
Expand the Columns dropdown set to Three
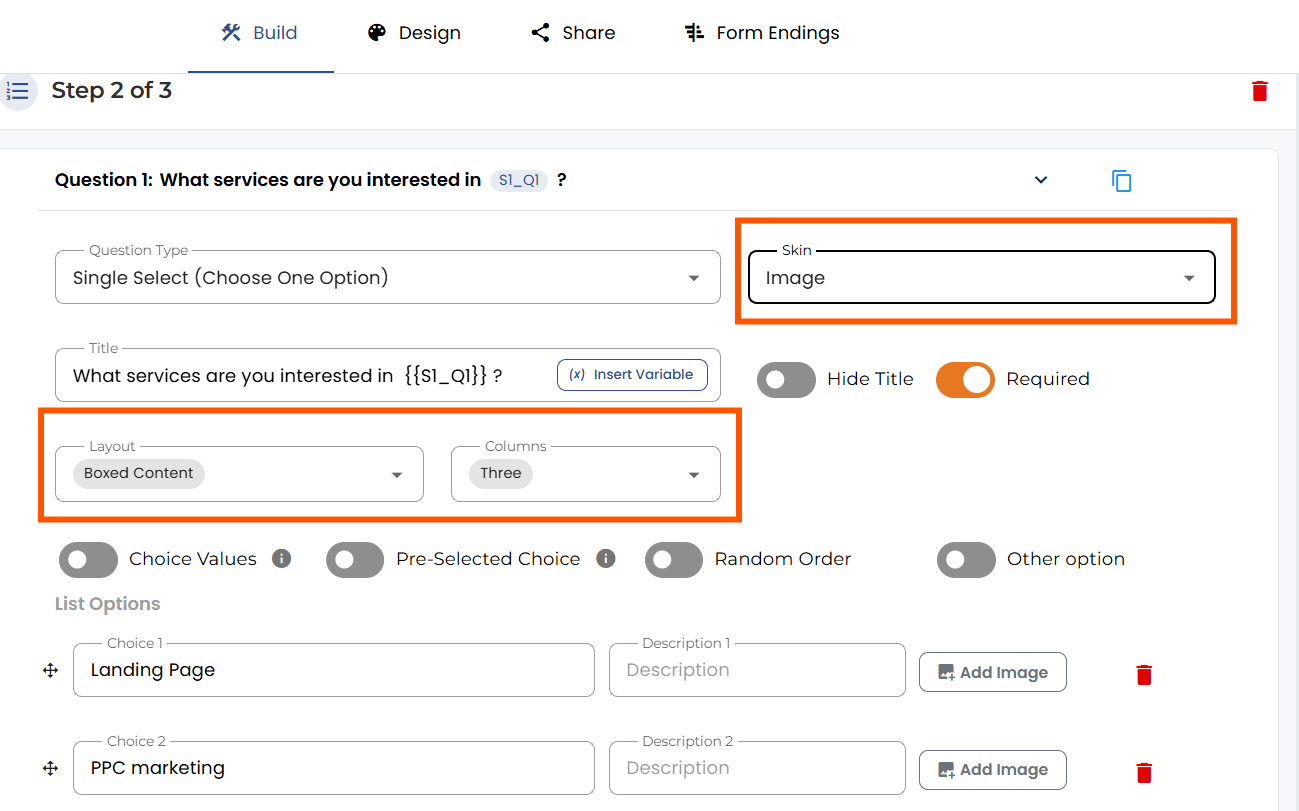tap(586, 473)
